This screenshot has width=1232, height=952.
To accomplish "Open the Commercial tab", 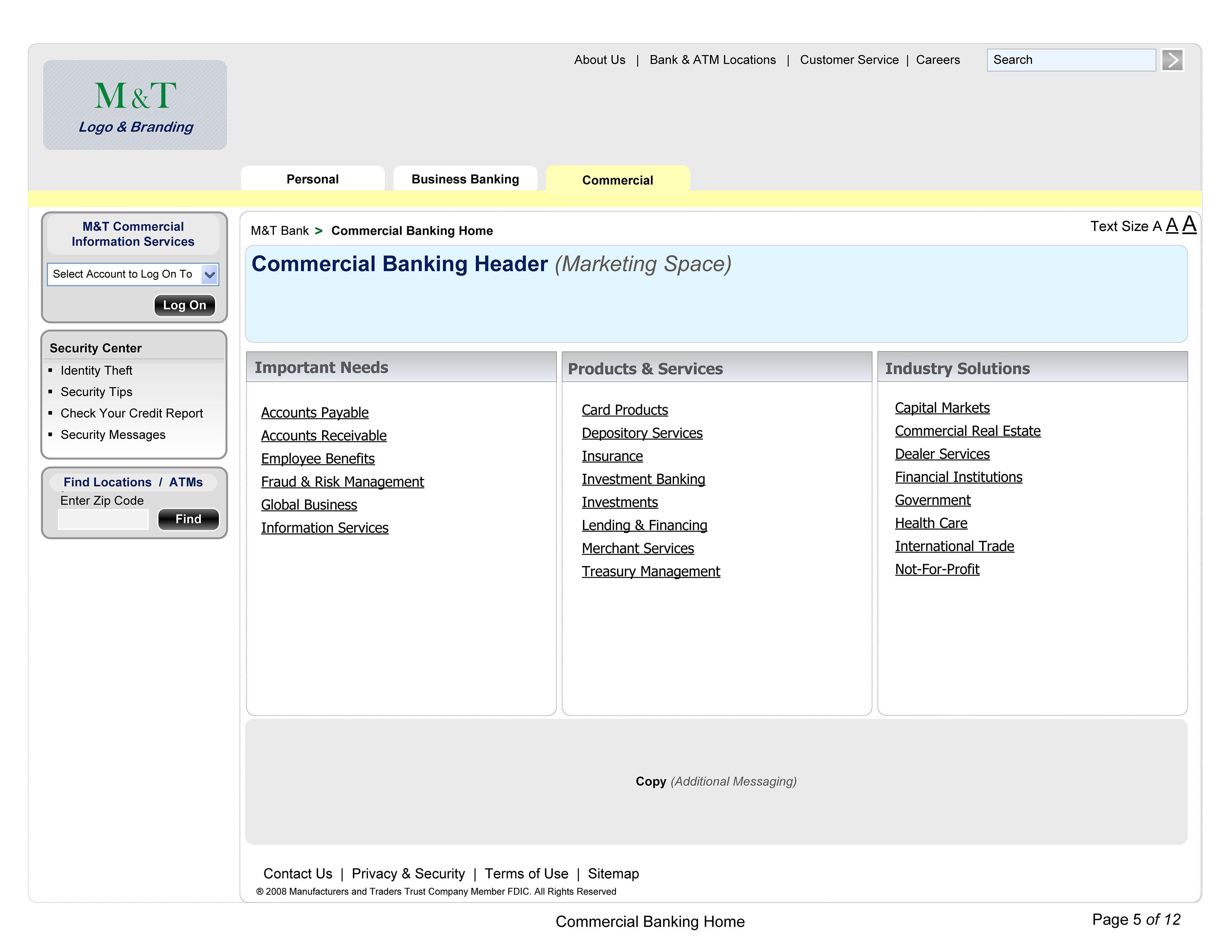I will pos(617,180).
